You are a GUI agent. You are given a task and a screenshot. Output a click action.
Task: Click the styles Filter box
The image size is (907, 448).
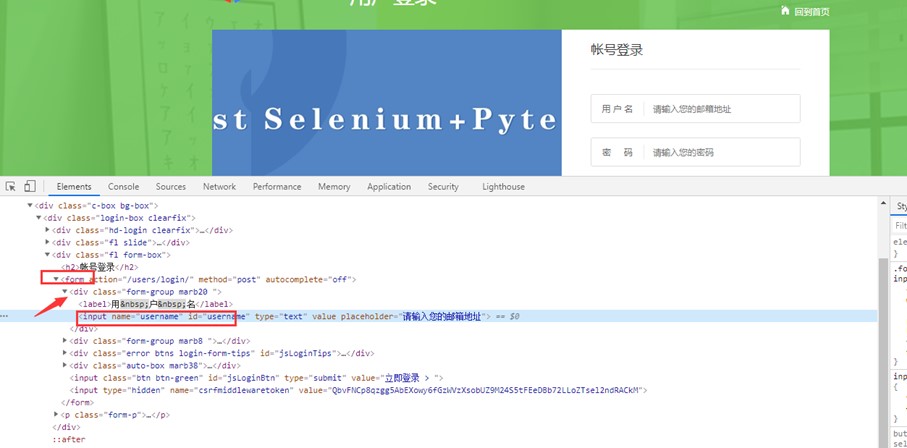(x=899, y=226)
